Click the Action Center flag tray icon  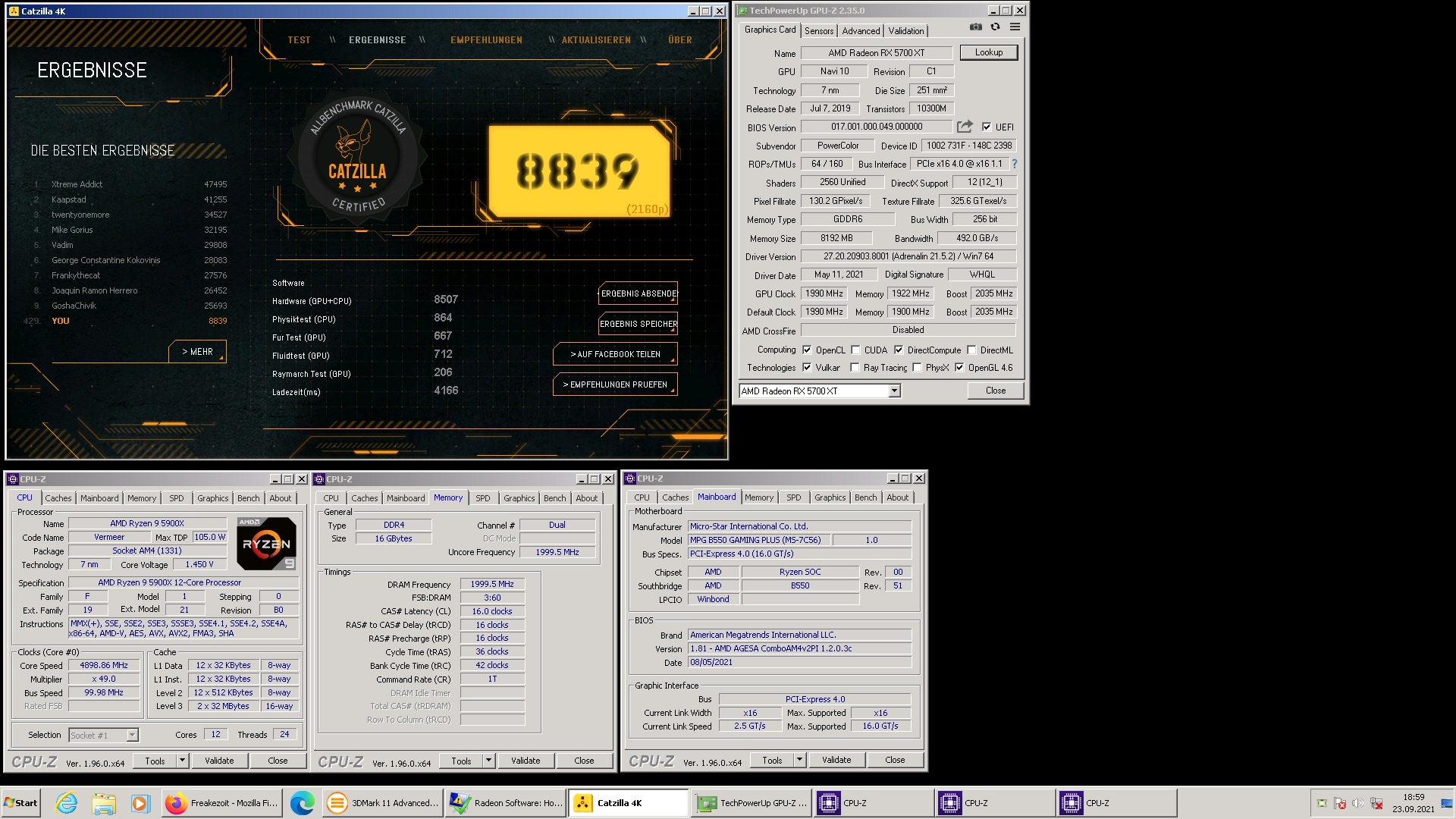[x=1339, y=804]
